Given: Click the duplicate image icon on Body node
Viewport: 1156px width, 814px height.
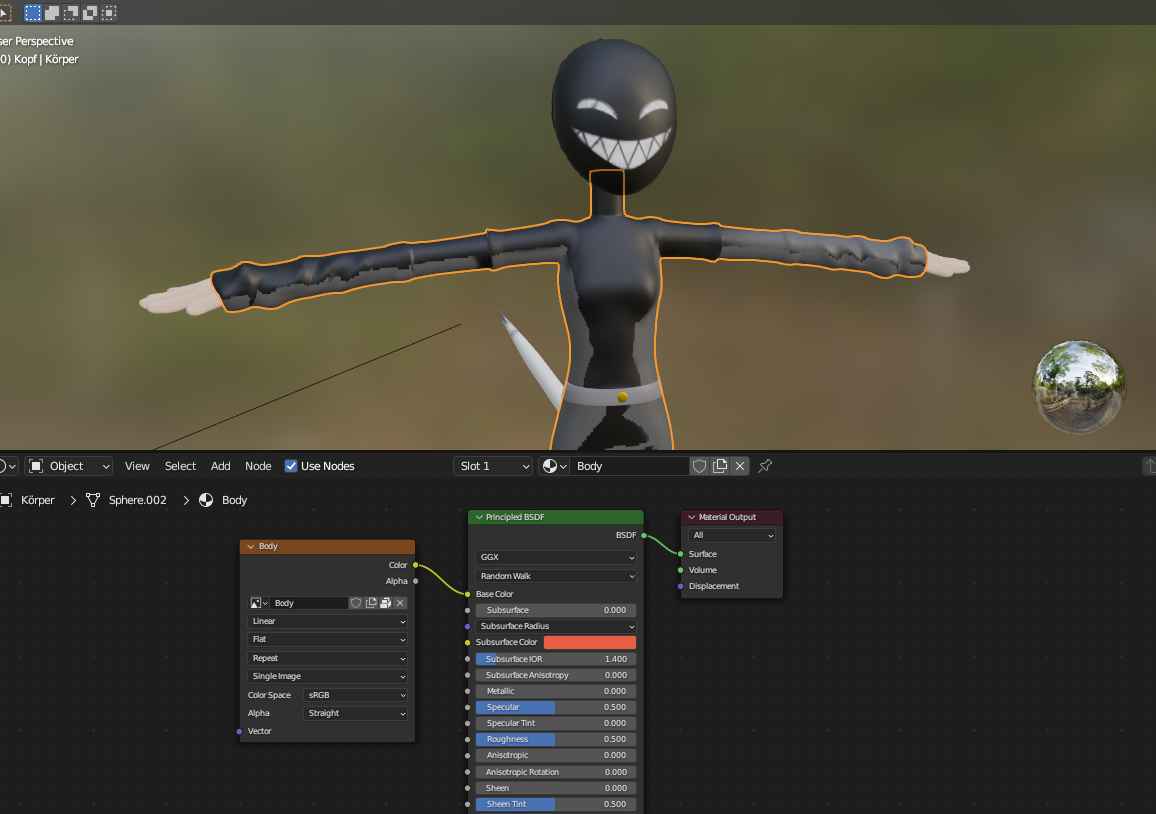Looking at the screenshot, I should [371, 602].
